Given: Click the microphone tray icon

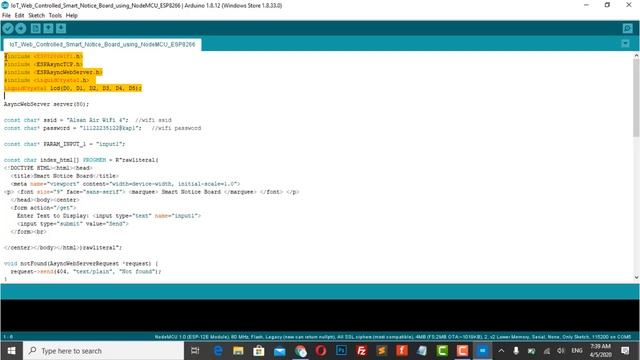Looking at the screenshot, I should point(516,351).
